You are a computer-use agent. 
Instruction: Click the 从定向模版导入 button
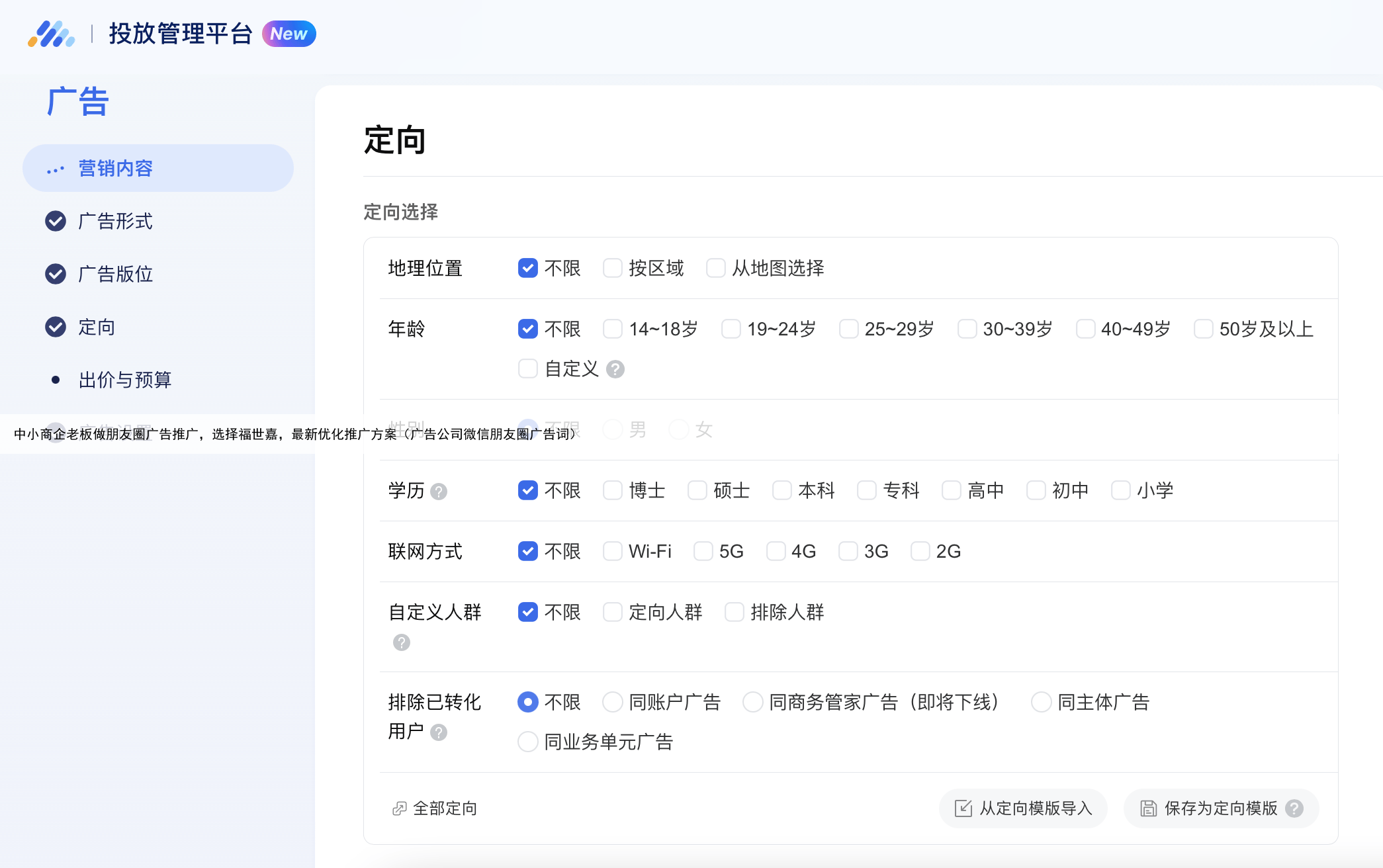coord(1023,808)
